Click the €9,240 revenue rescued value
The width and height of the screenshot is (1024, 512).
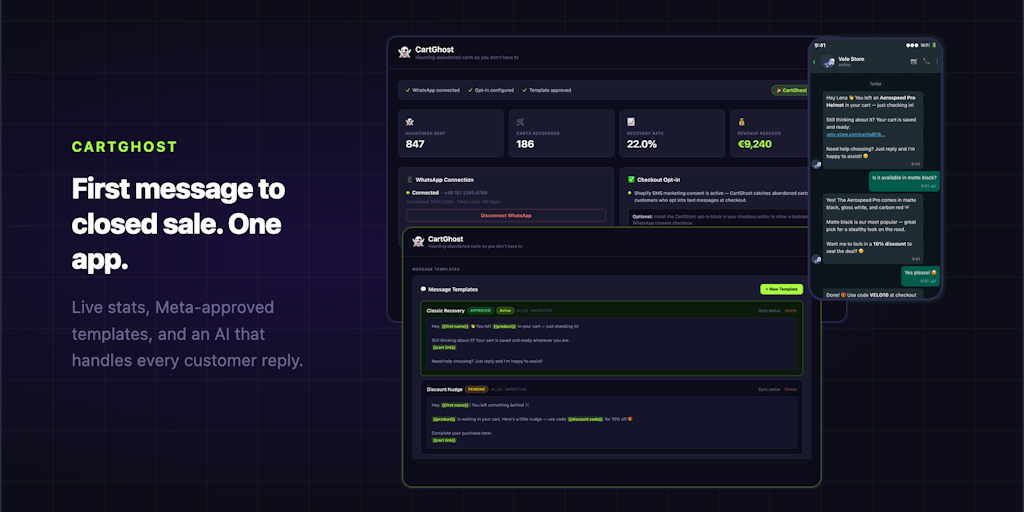point(755,144)
